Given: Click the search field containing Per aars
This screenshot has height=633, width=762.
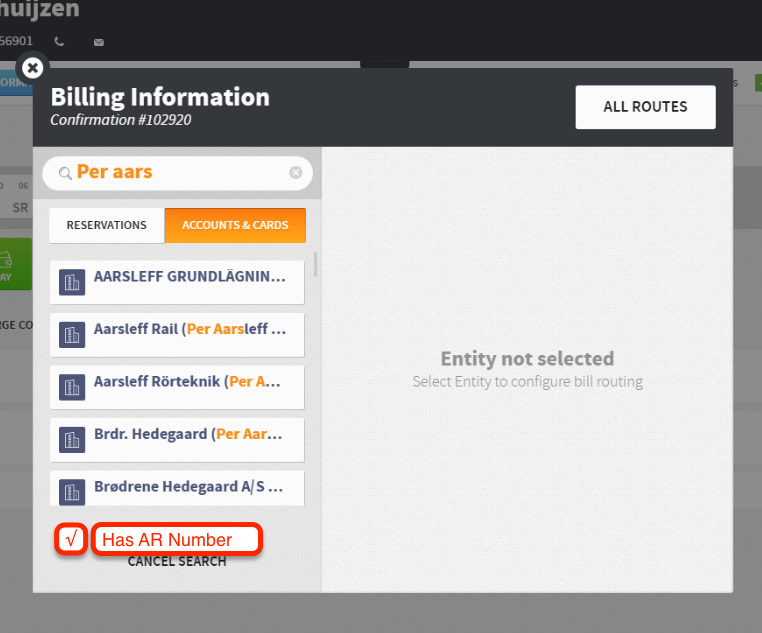Looking at the screenshot, I should point(177,172).
